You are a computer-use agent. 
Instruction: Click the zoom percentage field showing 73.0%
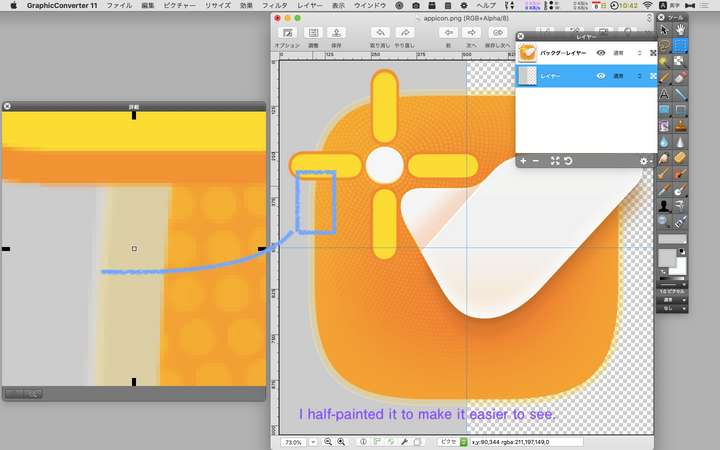tap(293, 442)
